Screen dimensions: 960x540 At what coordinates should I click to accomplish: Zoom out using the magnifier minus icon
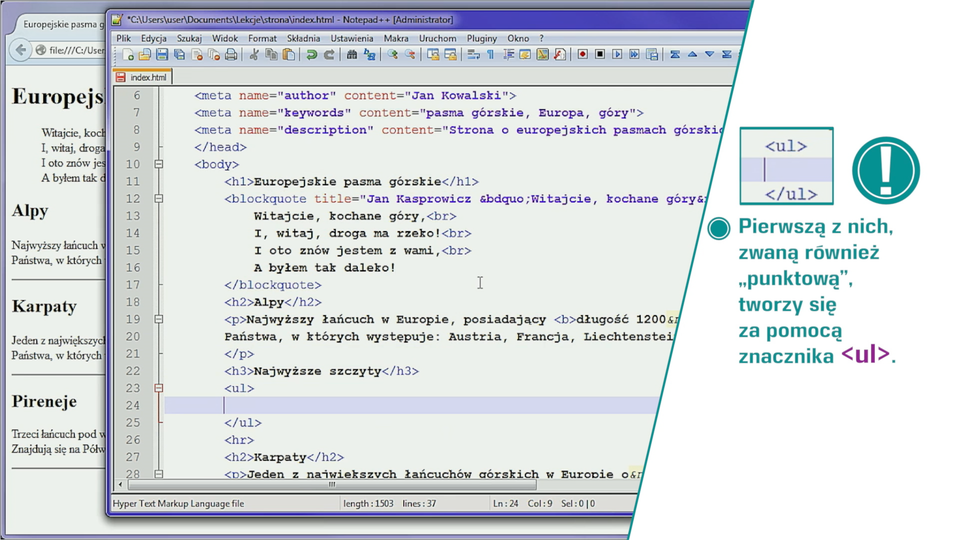click(x=410, y=55)
